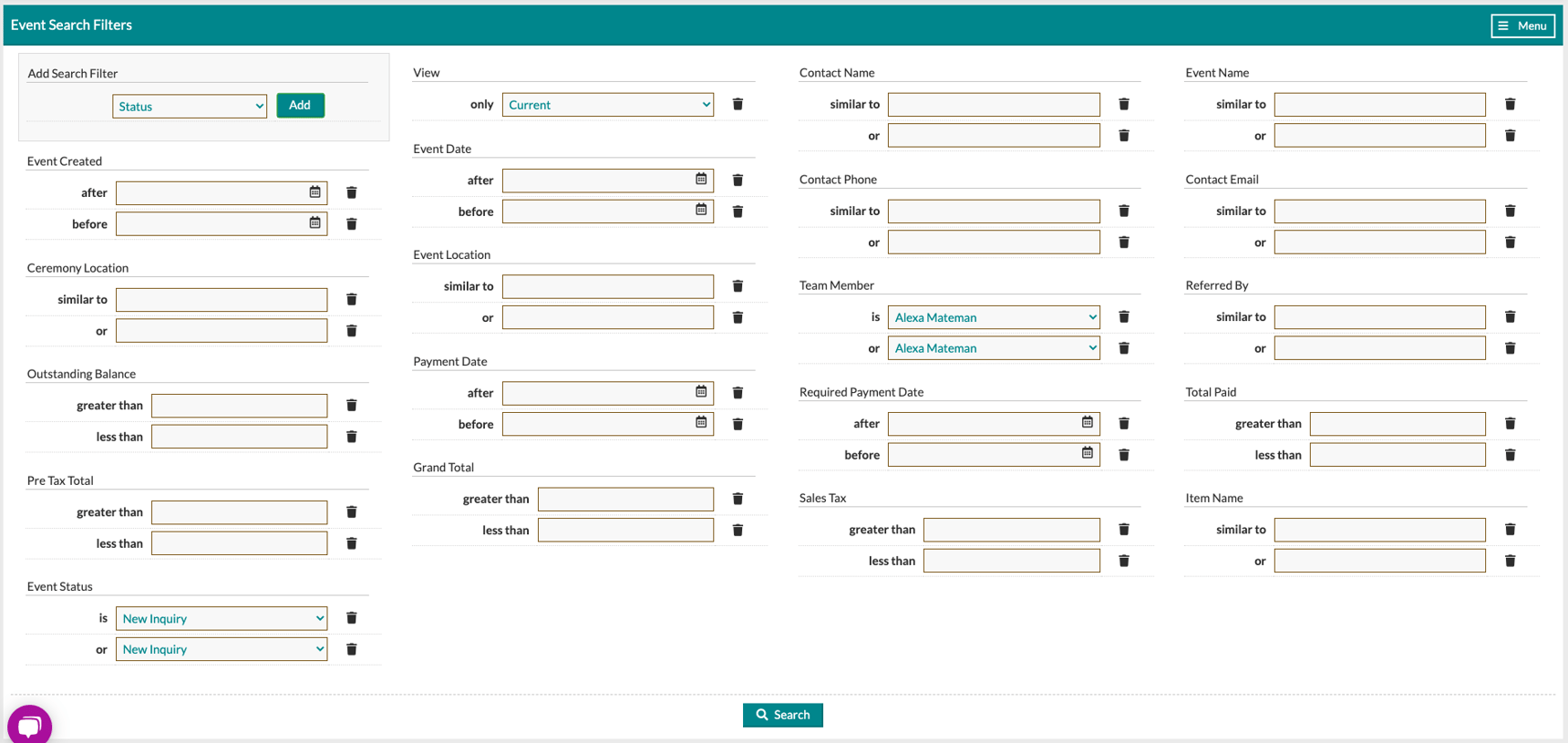Click trash icon beside Grand Total greater than
Viewport: 1568px width, 743px height.
point(738,499)
